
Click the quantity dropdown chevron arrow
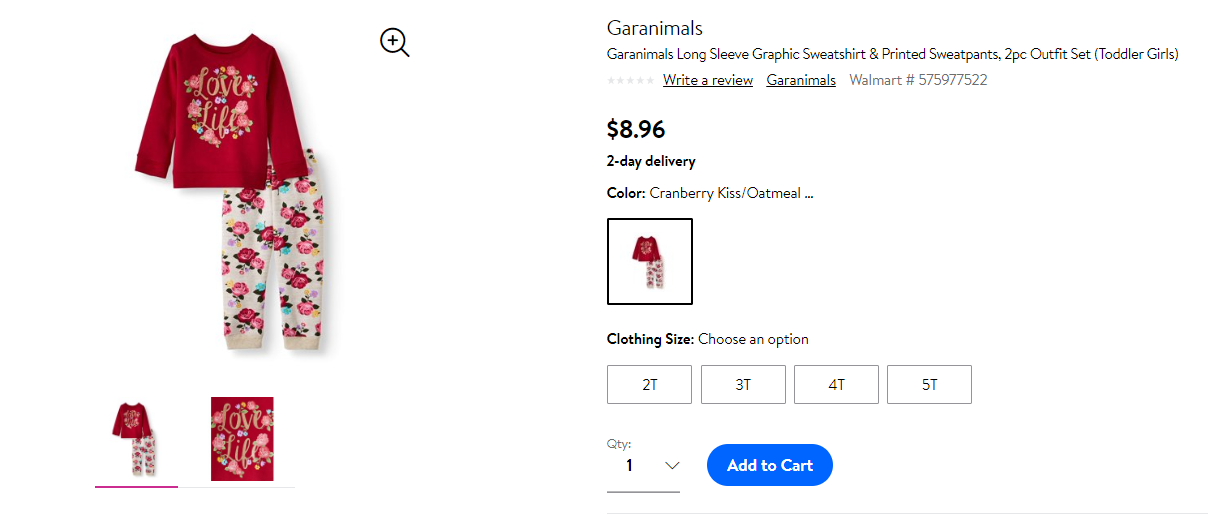[672, 465]
